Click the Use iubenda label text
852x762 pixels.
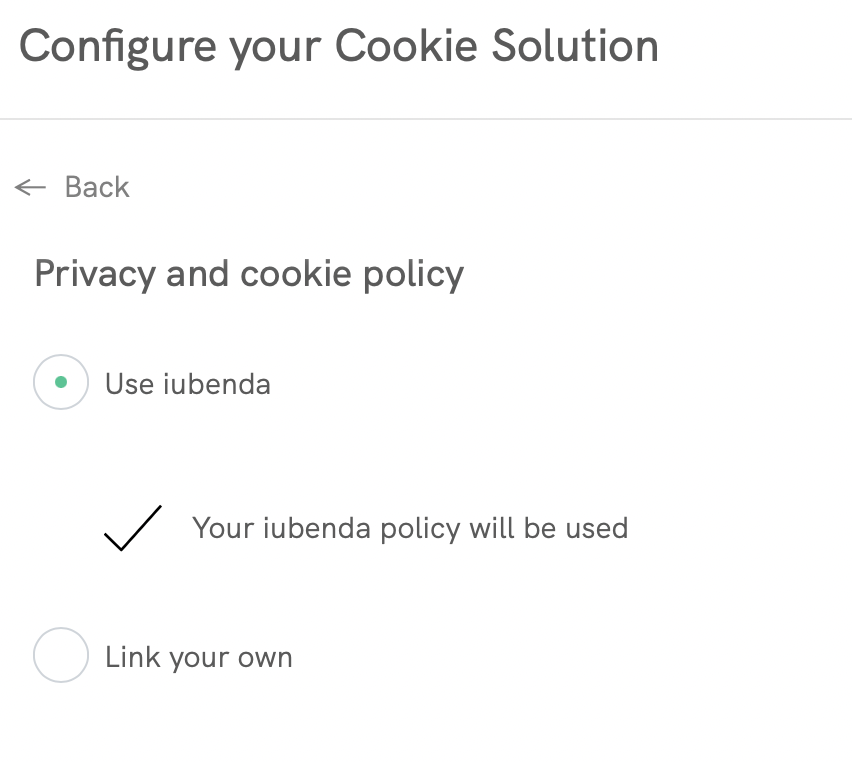pos(188,383)
